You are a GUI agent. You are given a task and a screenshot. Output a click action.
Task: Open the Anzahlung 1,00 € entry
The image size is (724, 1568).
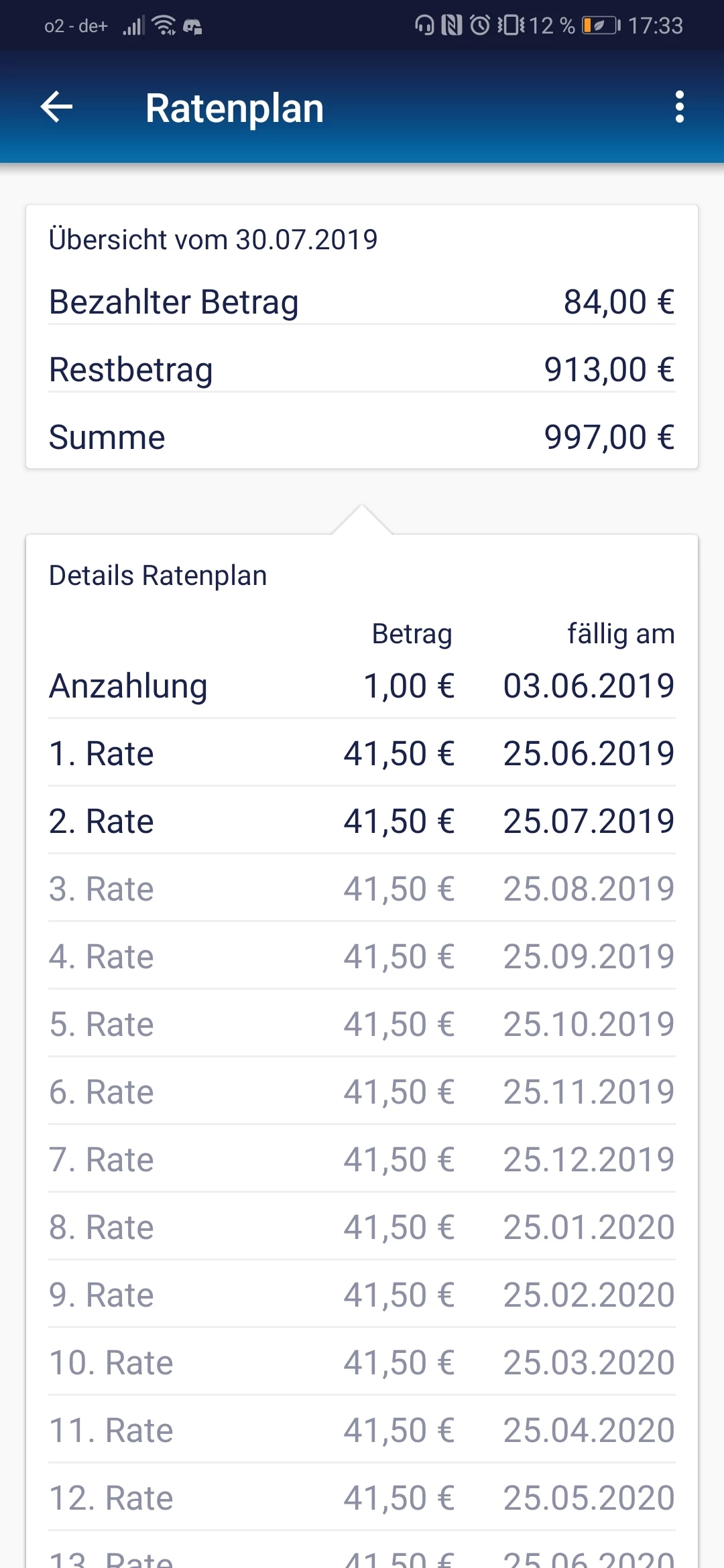[x=362, y=686]
